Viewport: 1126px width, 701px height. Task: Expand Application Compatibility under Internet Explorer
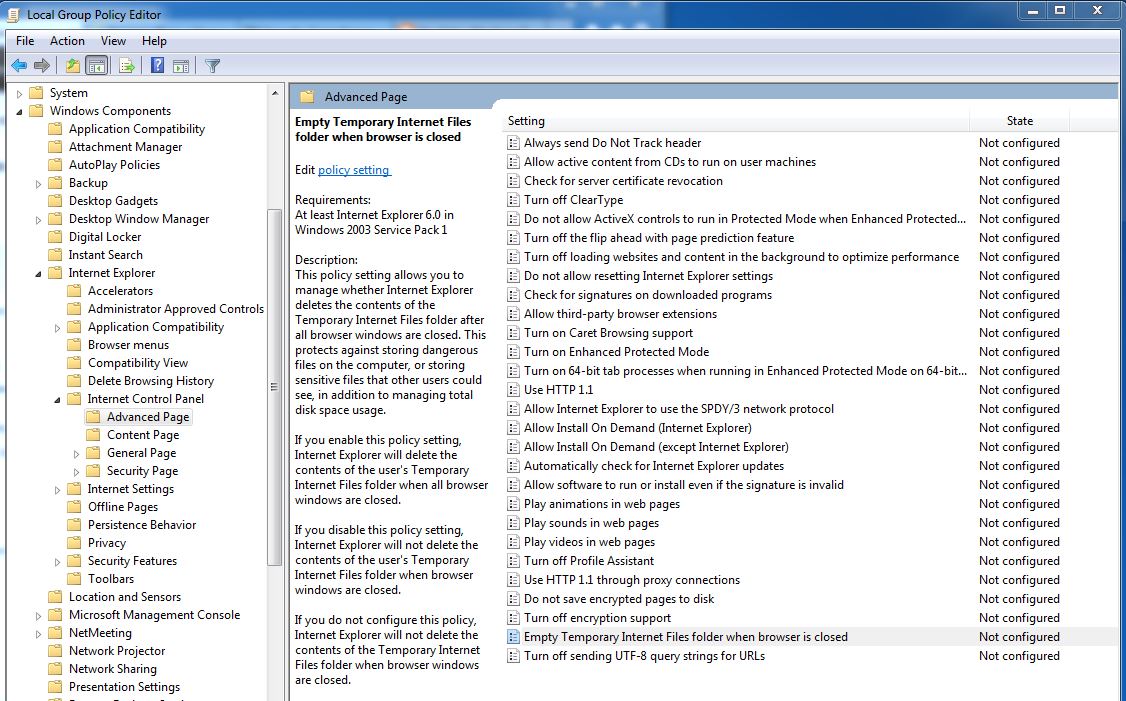click(57, 328)
